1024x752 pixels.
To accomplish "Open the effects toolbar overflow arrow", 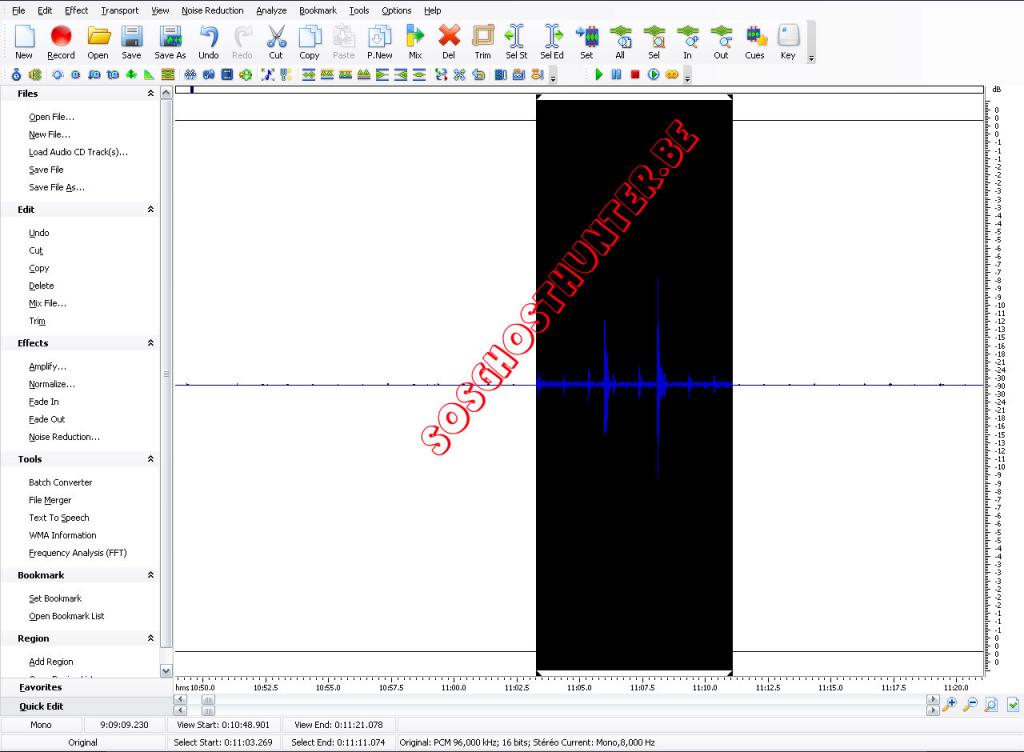I will [x=553, y=78].
